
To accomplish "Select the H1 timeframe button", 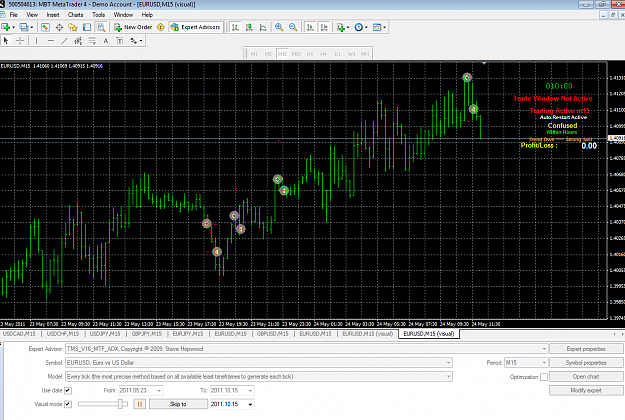I will click(x=310, y=54).
